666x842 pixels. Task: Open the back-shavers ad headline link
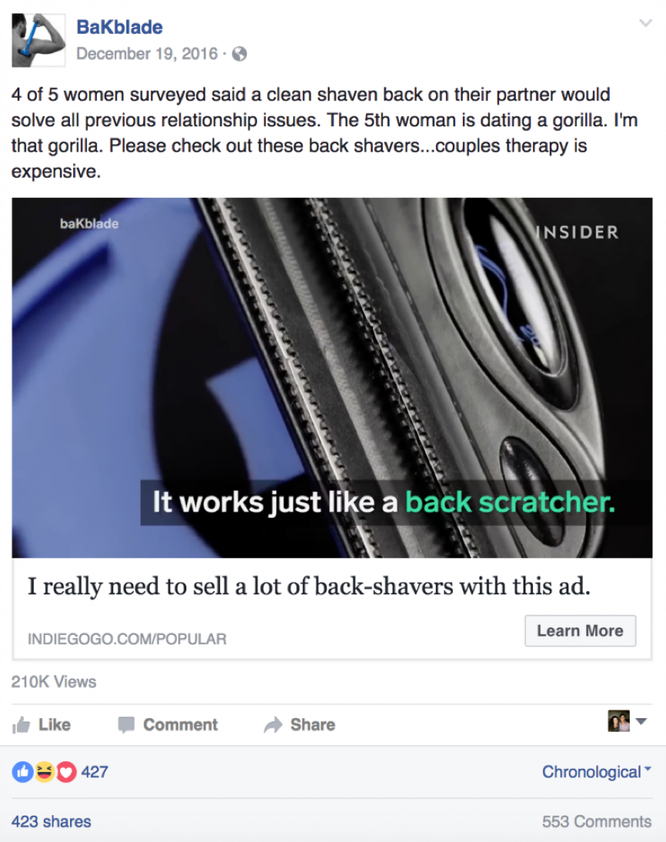click(x=309, y=586)
